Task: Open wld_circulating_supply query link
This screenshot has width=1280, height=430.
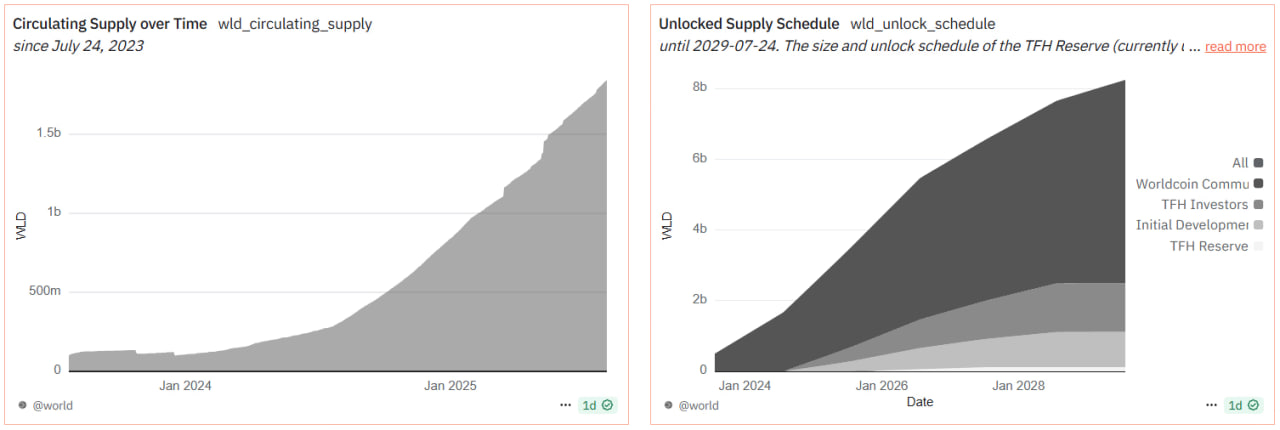Action: (294, 24)
